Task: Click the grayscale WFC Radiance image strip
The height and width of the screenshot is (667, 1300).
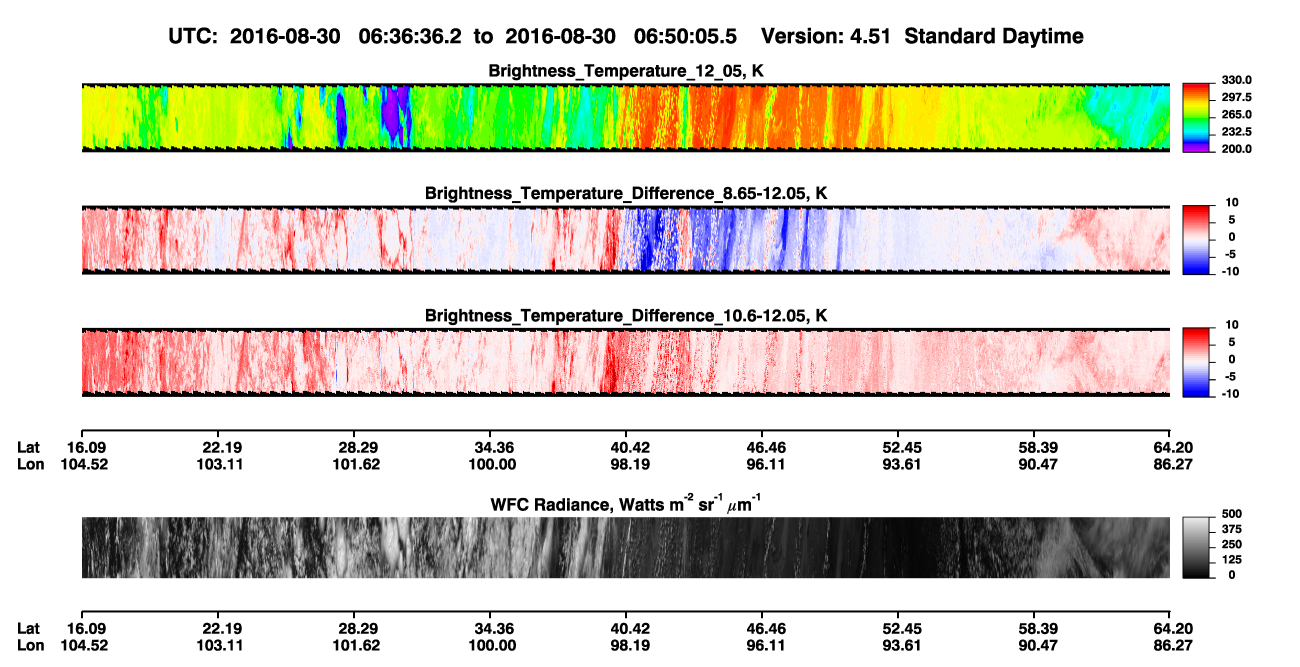Action: click(626, 548)
